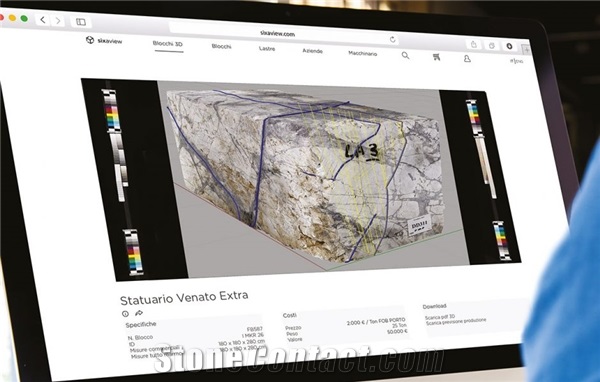
Task: Click the Scarica previsione produzione link
Action: [x=456, y=322]
